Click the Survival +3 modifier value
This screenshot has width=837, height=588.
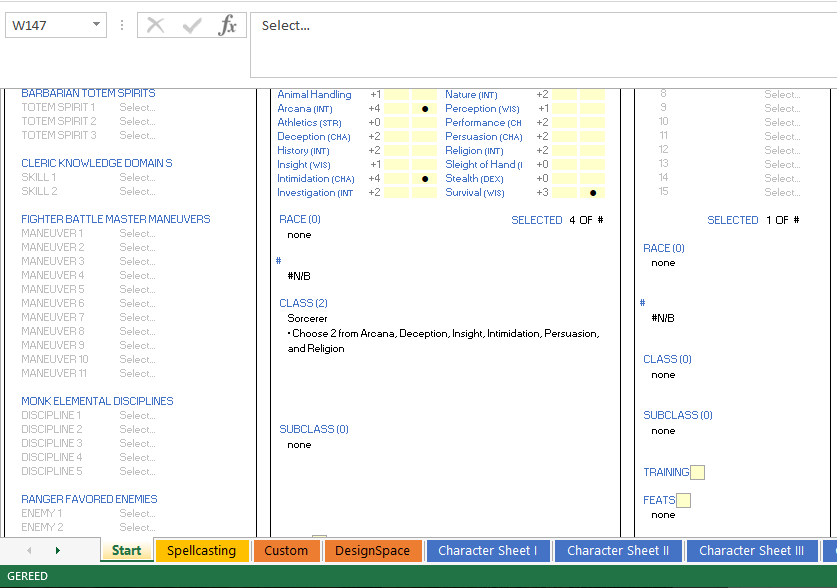pyautogui.click(x=542, y=193)
